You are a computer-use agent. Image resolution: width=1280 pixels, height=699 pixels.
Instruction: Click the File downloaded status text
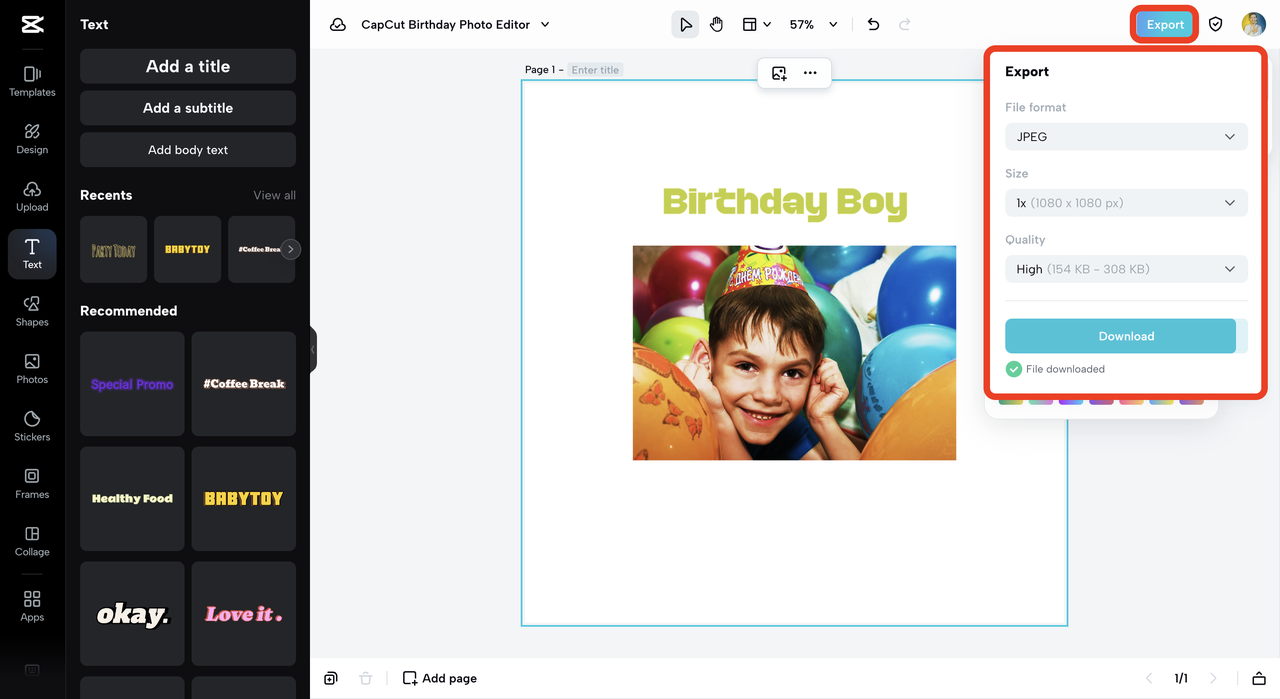click(1065, 369)
